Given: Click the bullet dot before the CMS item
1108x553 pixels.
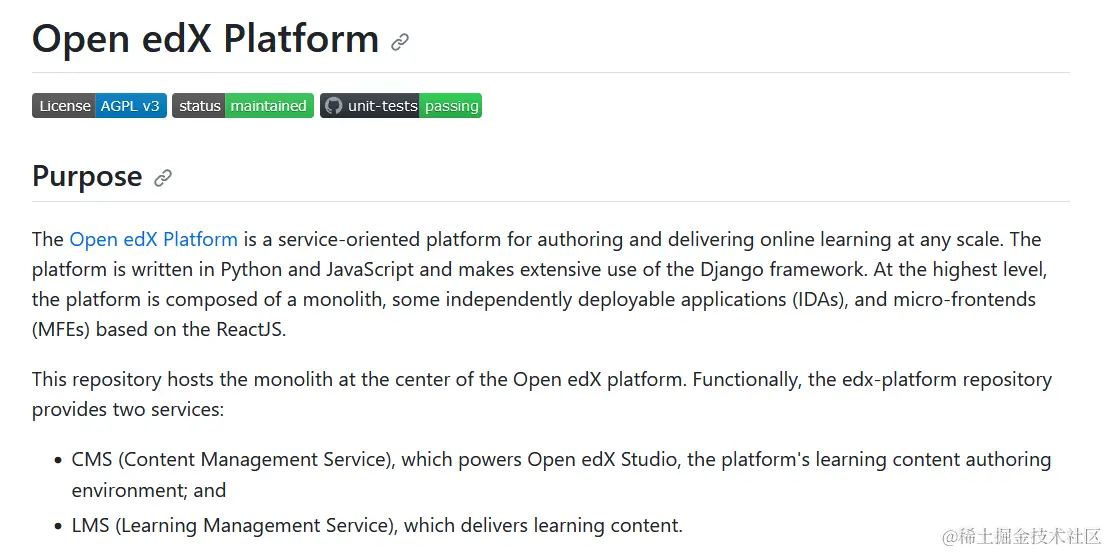Looking at the screenshot, I should coord(57,461).
